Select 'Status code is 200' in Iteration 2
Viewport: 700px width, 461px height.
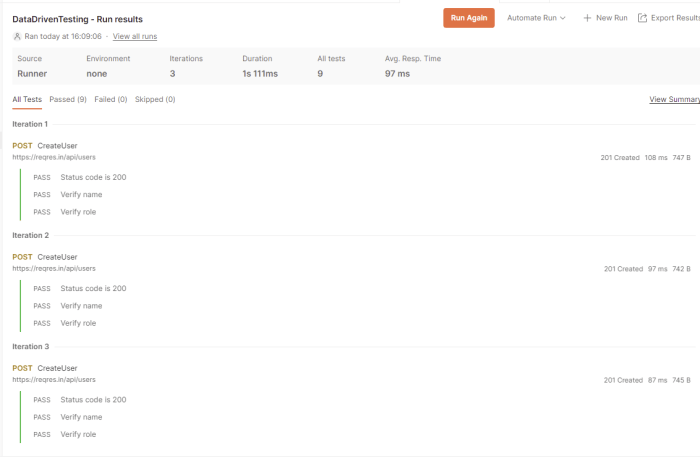click(93, 288)
